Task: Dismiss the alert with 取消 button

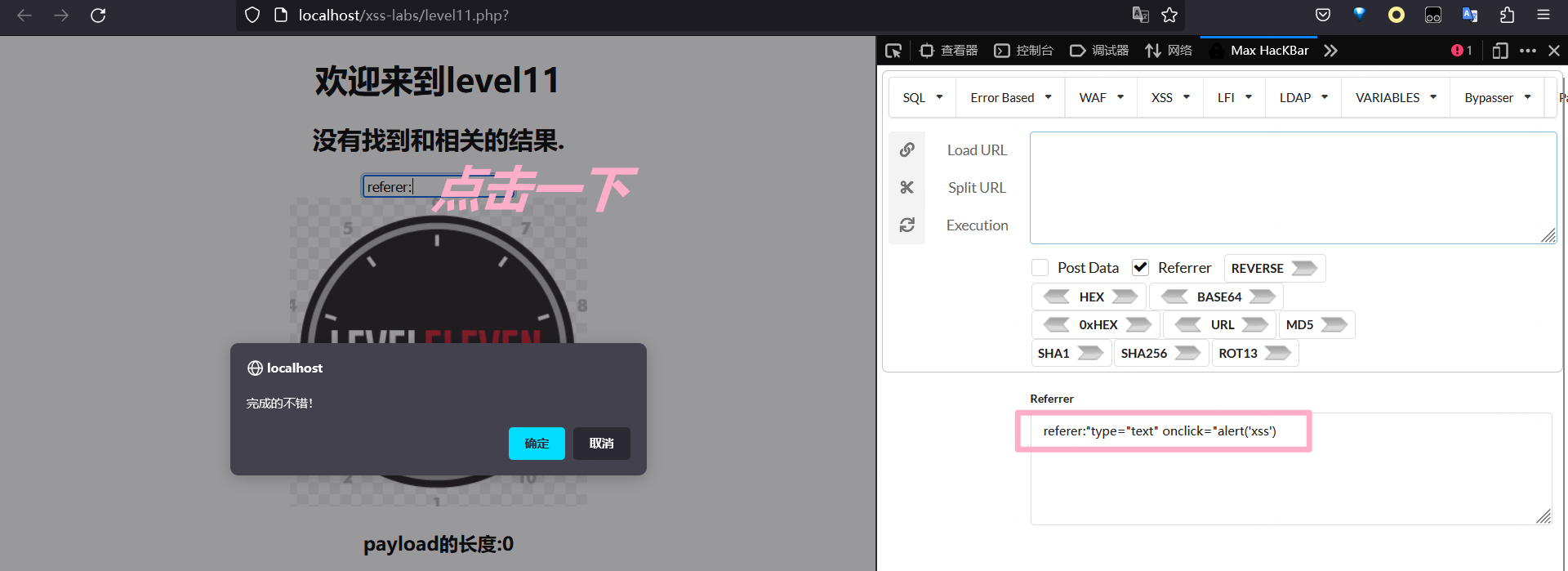Action: click(x=601, y=444)
